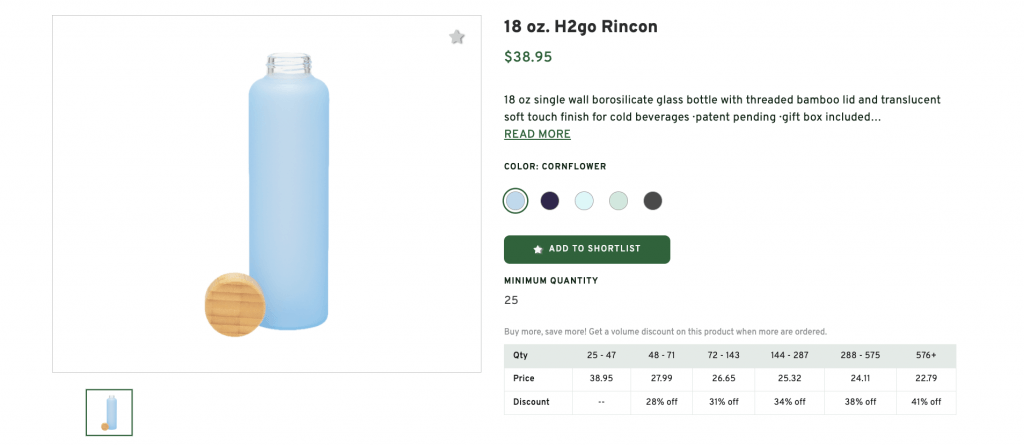
Task: Select the 576+ quantity column header
Action: pyautogui.click(x=925, y=355)
